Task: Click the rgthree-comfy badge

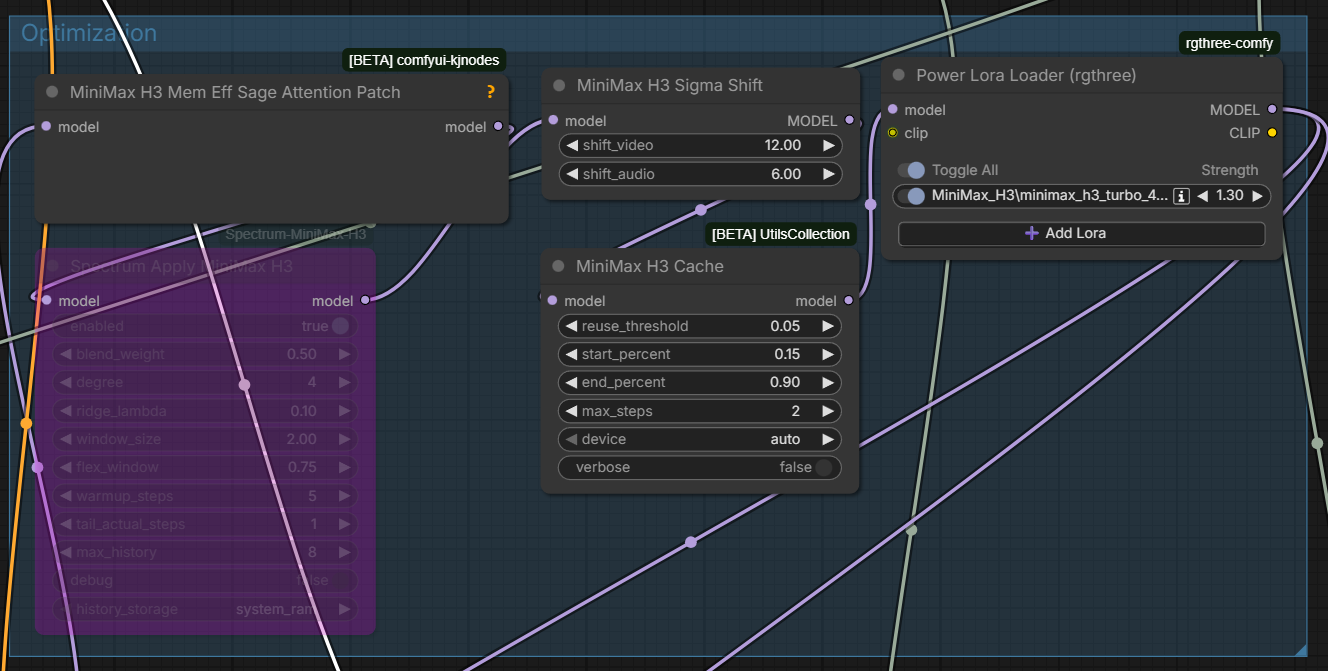Action: pyautogui.click(x=1229, y=42)
